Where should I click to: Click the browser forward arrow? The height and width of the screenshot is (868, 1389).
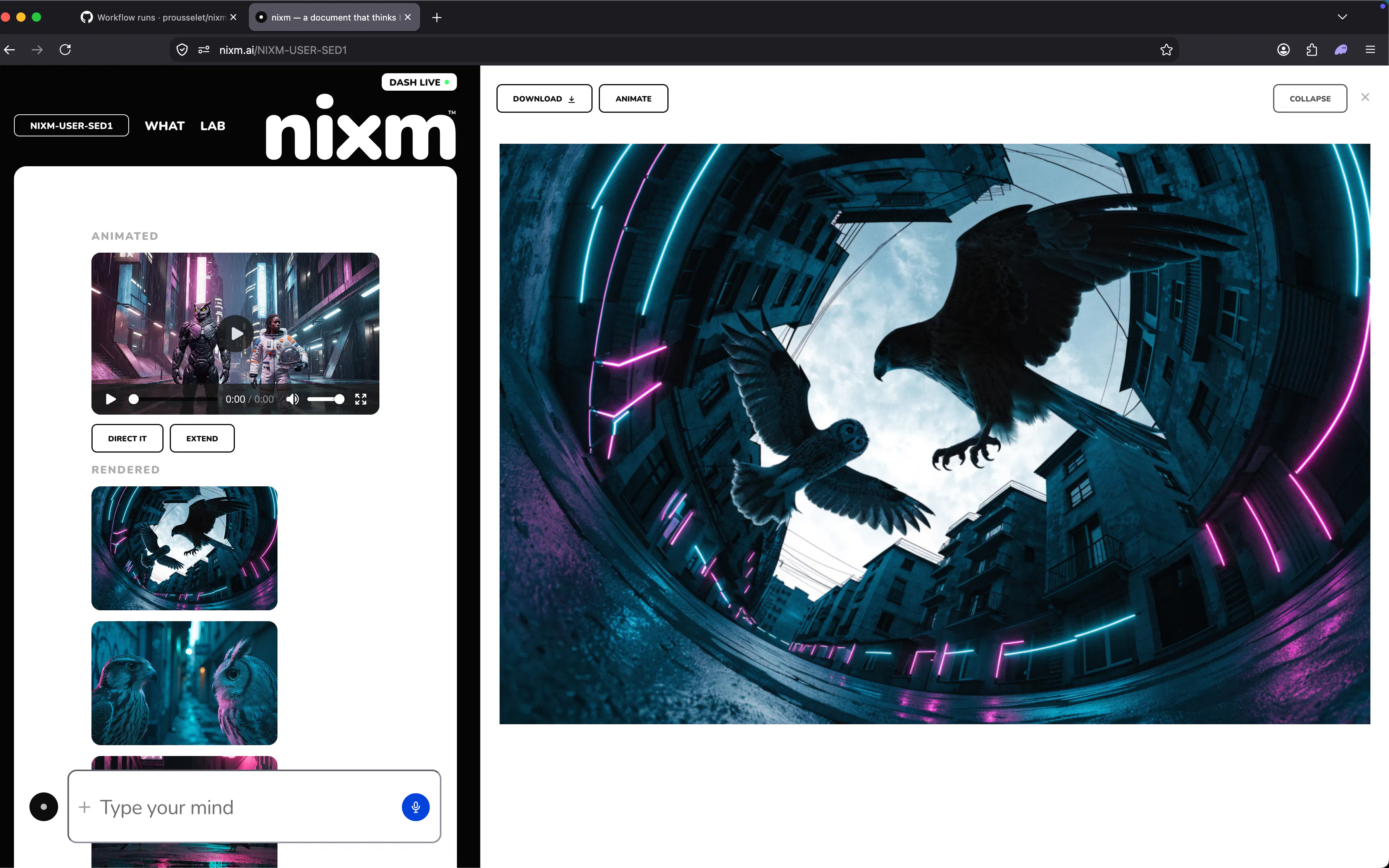point(37,50)
